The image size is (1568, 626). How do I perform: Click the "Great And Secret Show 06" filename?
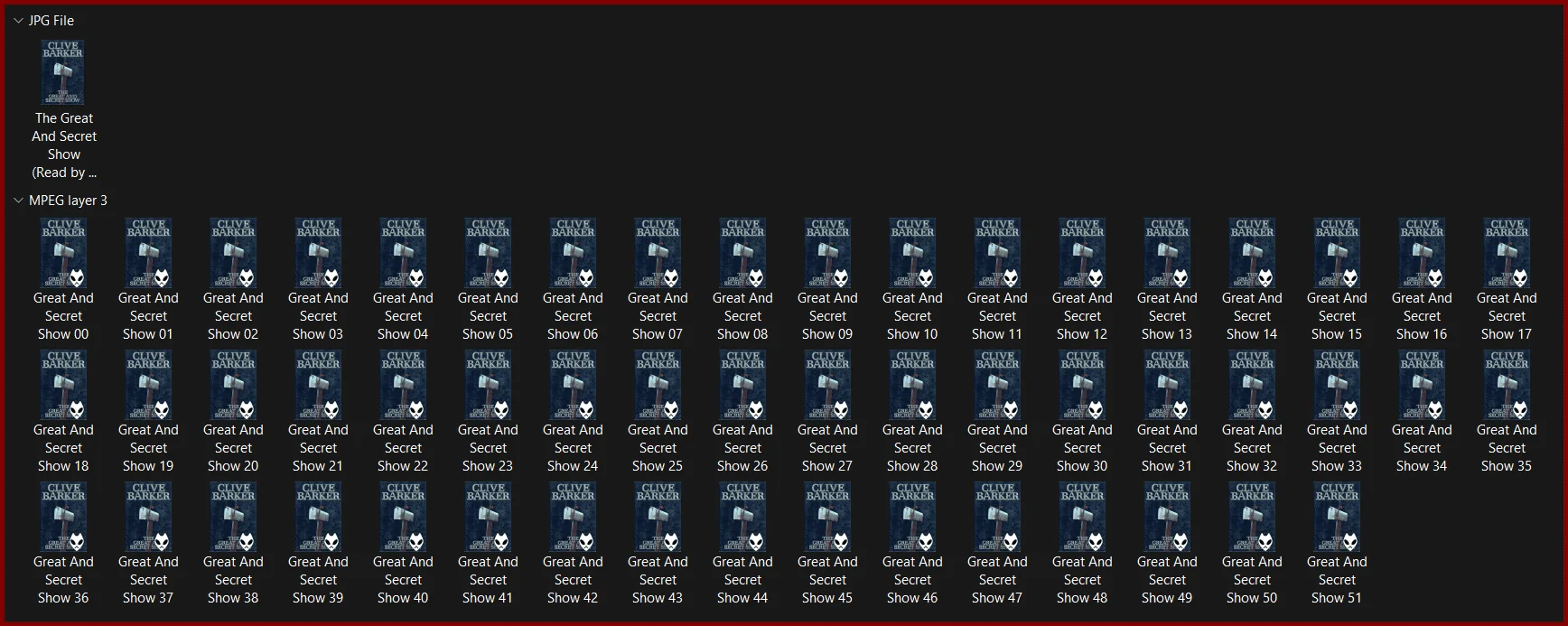(573, 316)
